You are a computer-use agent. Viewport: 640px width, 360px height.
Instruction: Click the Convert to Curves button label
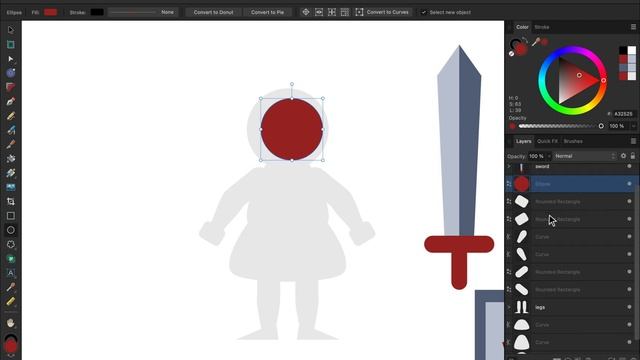point(387,12)
